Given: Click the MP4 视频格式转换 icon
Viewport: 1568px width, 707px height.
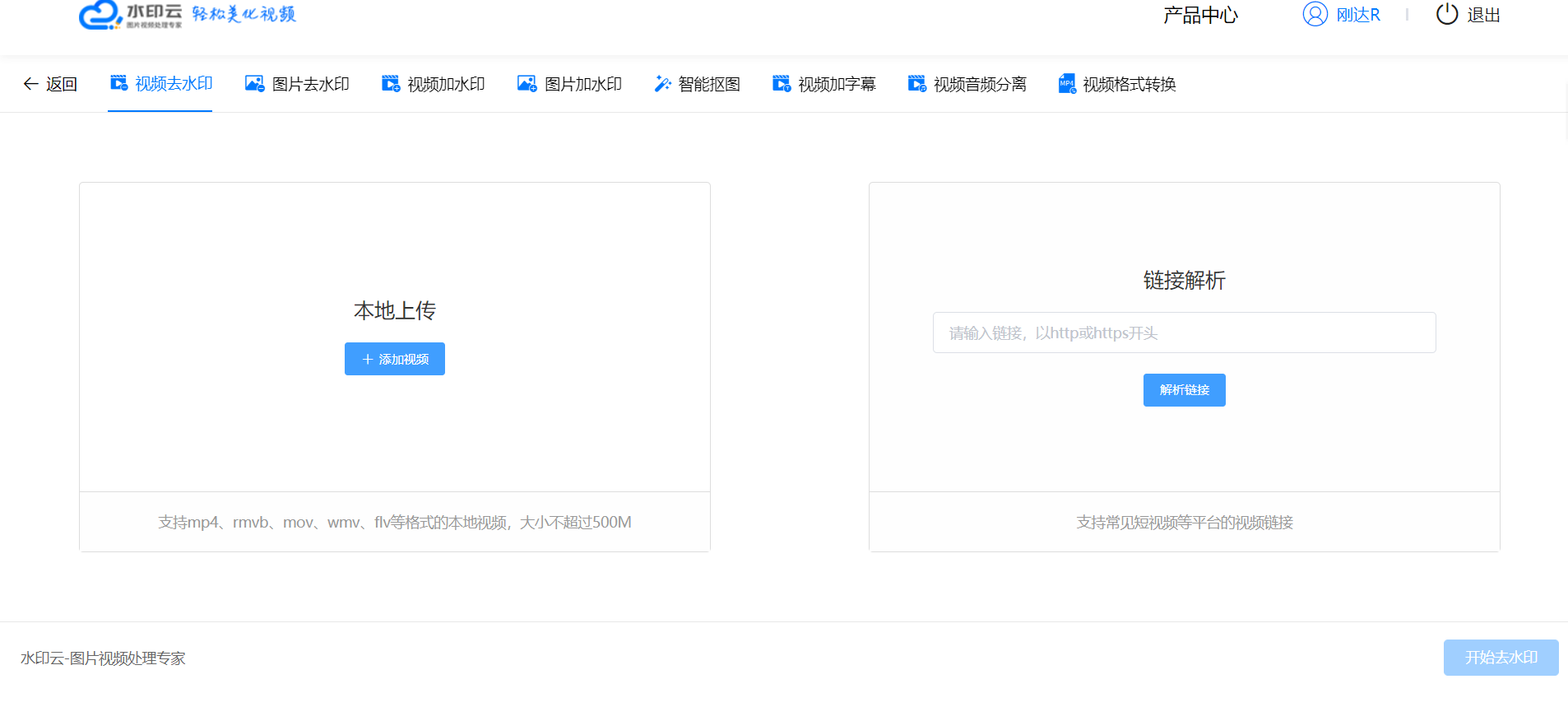Looking at the screenshot, I should pos(1067,84).
